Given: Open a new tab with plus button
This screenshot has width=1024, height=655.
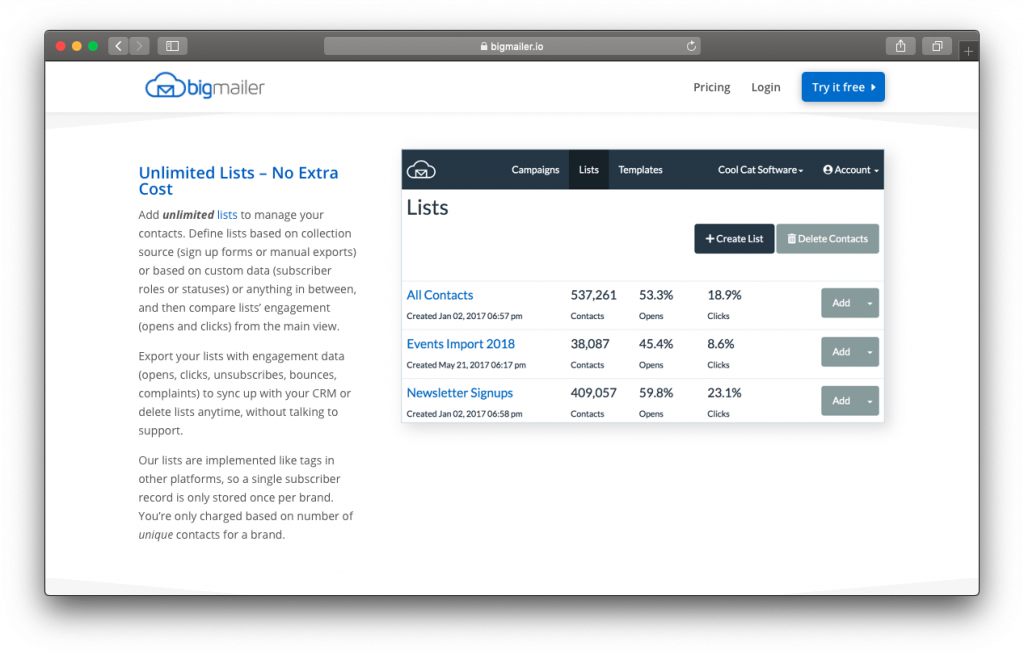Looking at the screenshot, I should tap(968, 50).
